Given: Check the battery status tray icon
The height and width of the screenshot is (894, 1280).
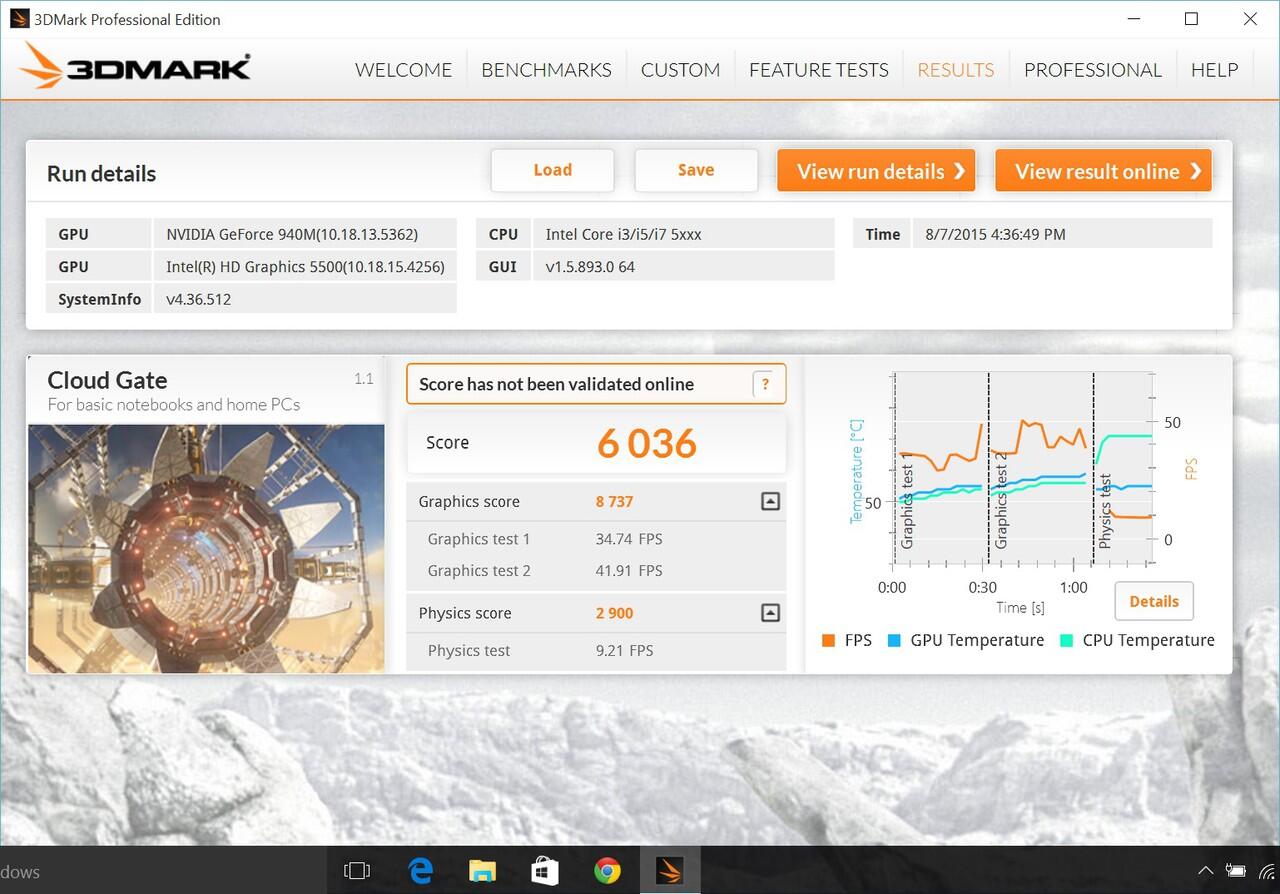Looking at the screenshot, I should [x=1237, y=871].
